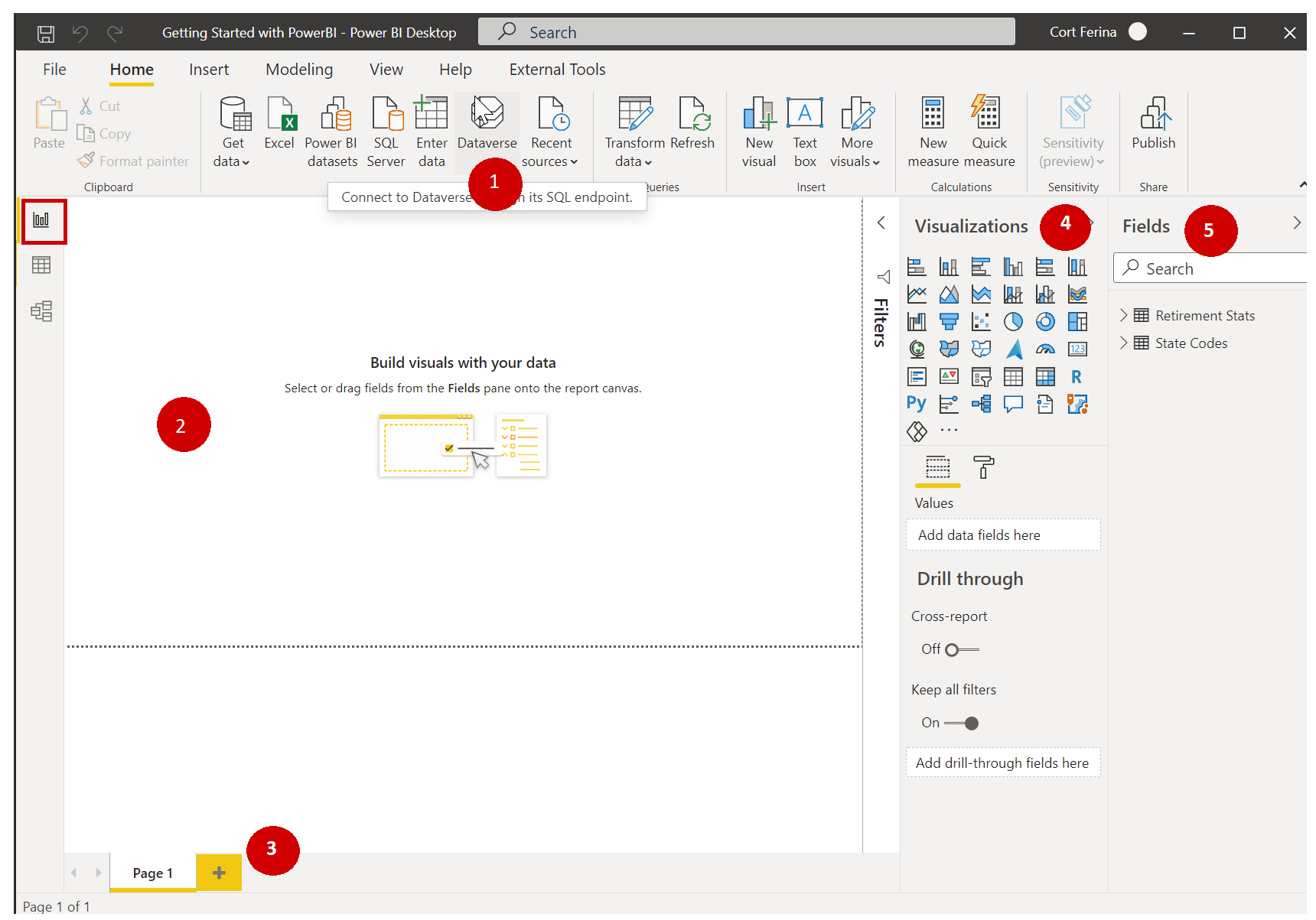This screenshot has height=920, width=1316.
Task: Select the Python visual icon
Action: tap(917, 403)
